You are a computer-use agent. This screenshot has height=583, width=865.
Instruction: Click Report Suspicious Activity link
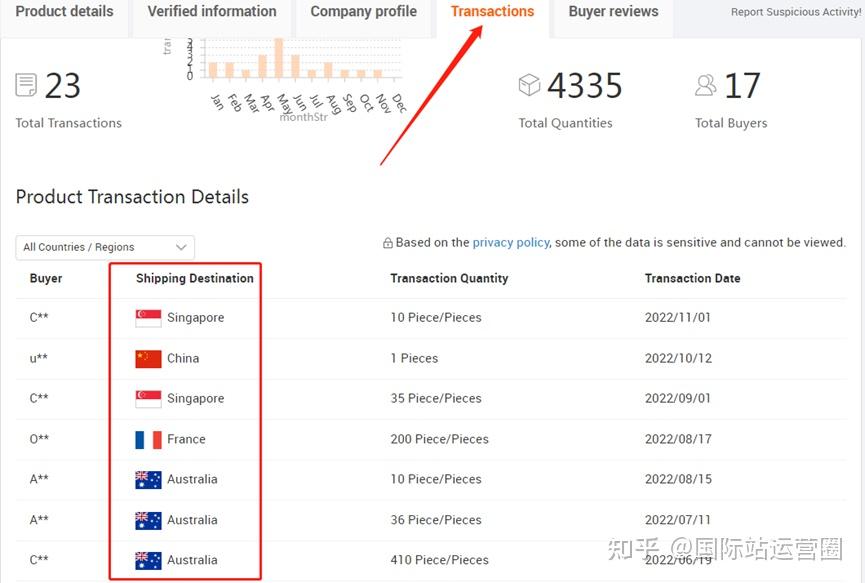point(796,12)
